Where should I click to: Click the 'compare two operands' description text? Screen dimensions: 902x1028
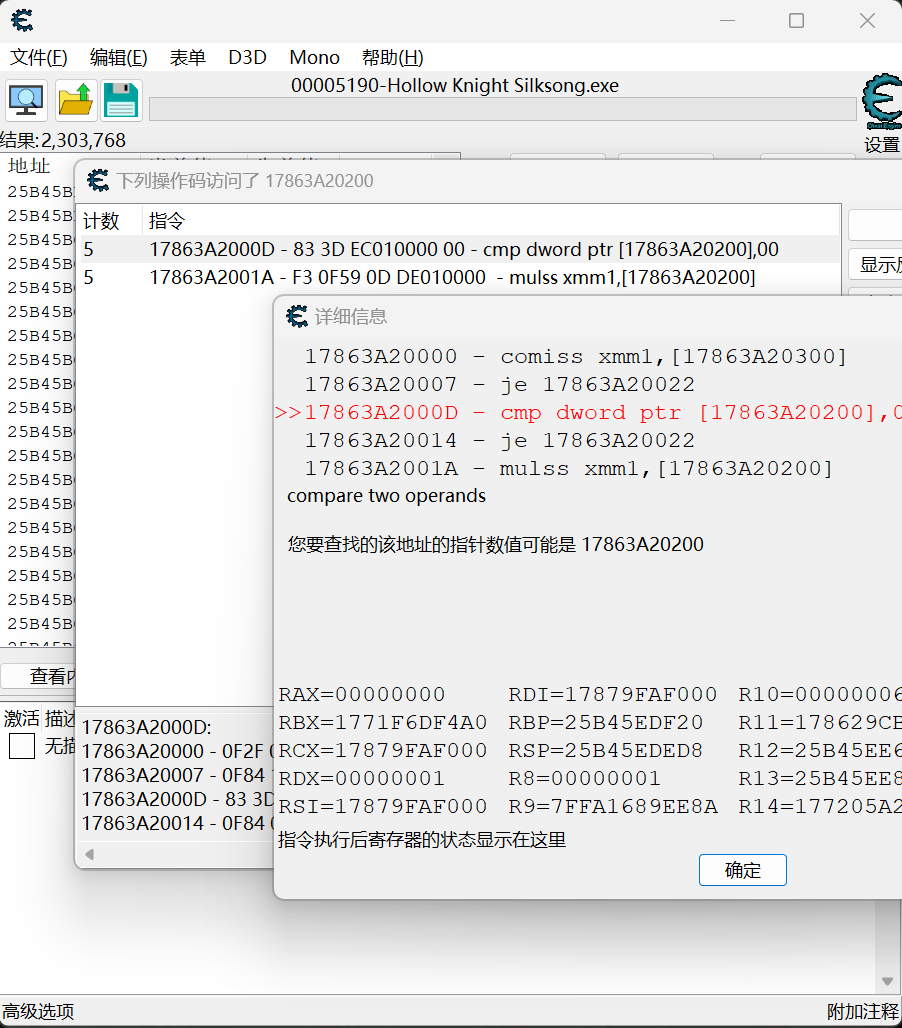386,496
